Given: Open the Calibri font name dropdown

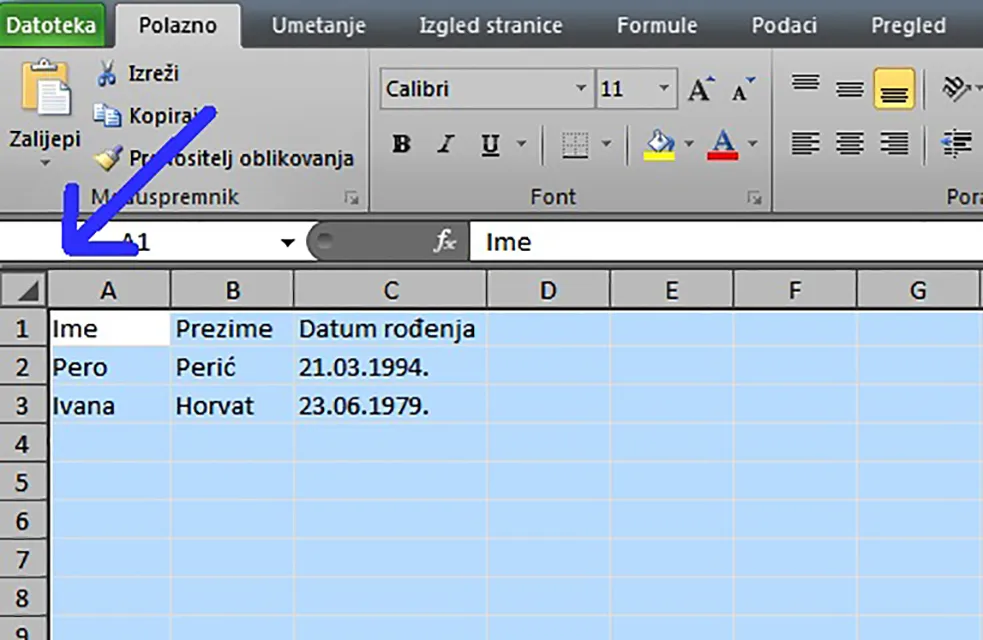Looking at the screenshot, I should pyautogui.click(x=581, y=88).
